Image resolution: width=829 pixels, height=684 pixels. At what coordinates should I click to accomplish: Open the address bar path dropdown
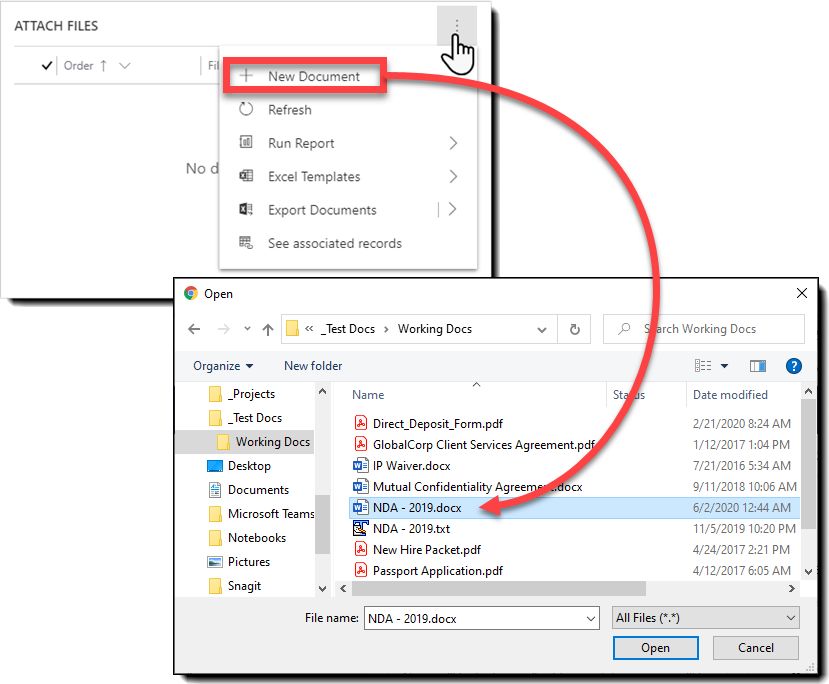point(542,329)
